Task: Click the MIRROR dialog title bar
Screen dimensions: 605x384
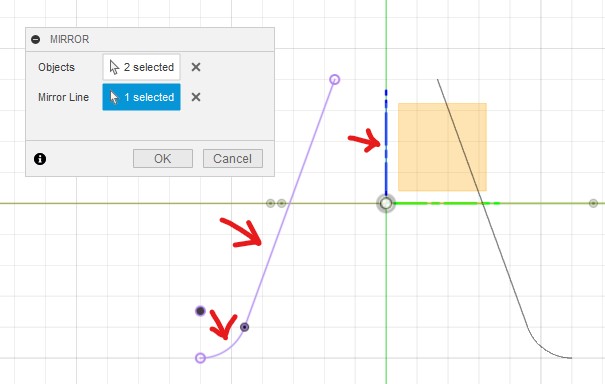Action: [150, 39]
